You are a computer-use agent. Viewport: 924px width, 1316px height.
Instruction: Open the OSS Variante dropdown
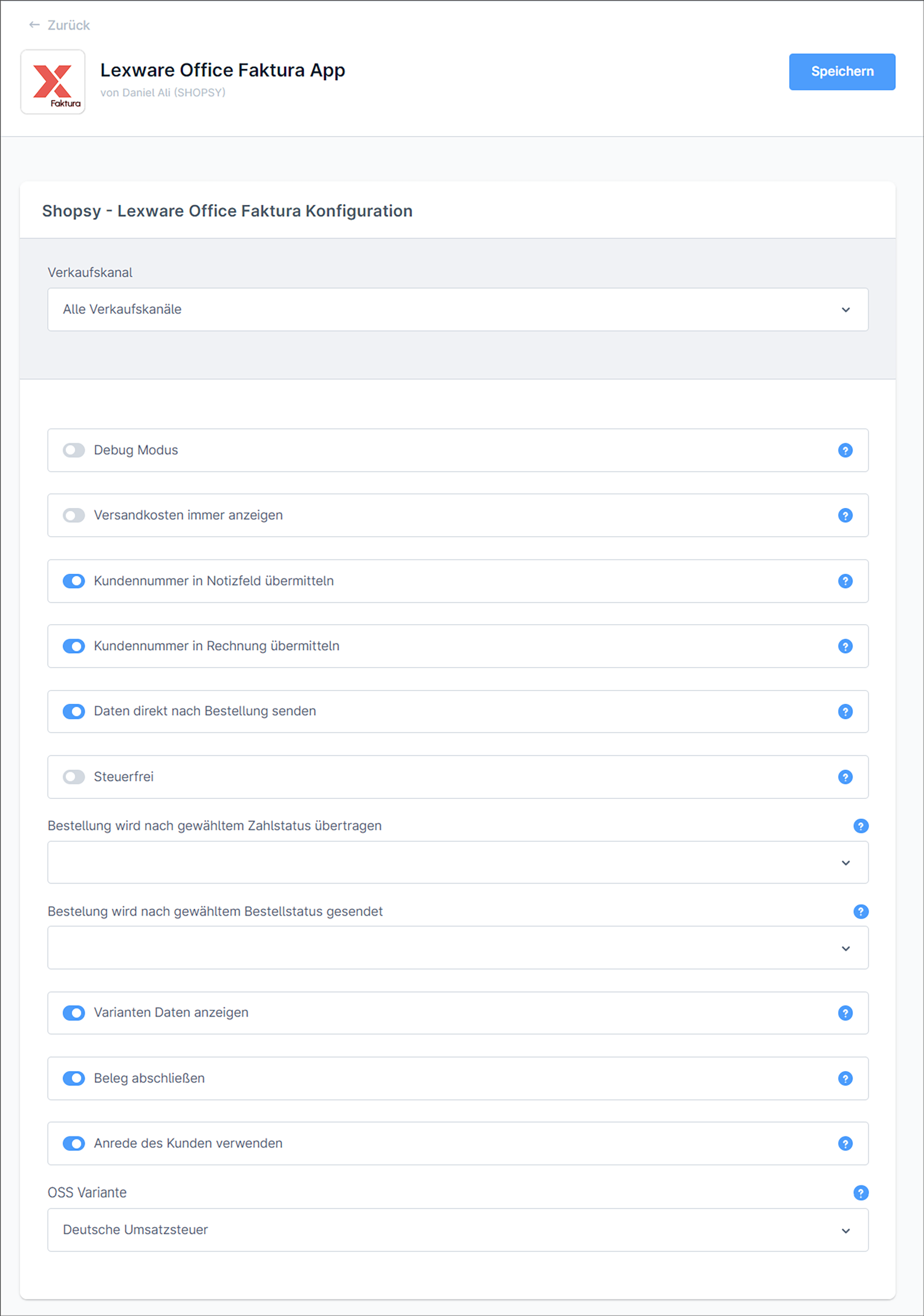tap(458, 1230)
